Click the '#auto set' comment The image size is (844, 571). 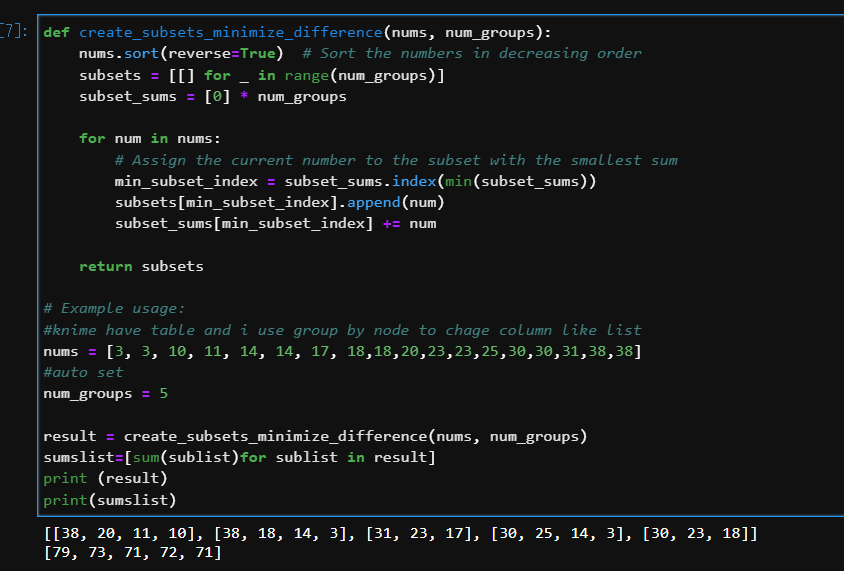(x=83, y=372)
